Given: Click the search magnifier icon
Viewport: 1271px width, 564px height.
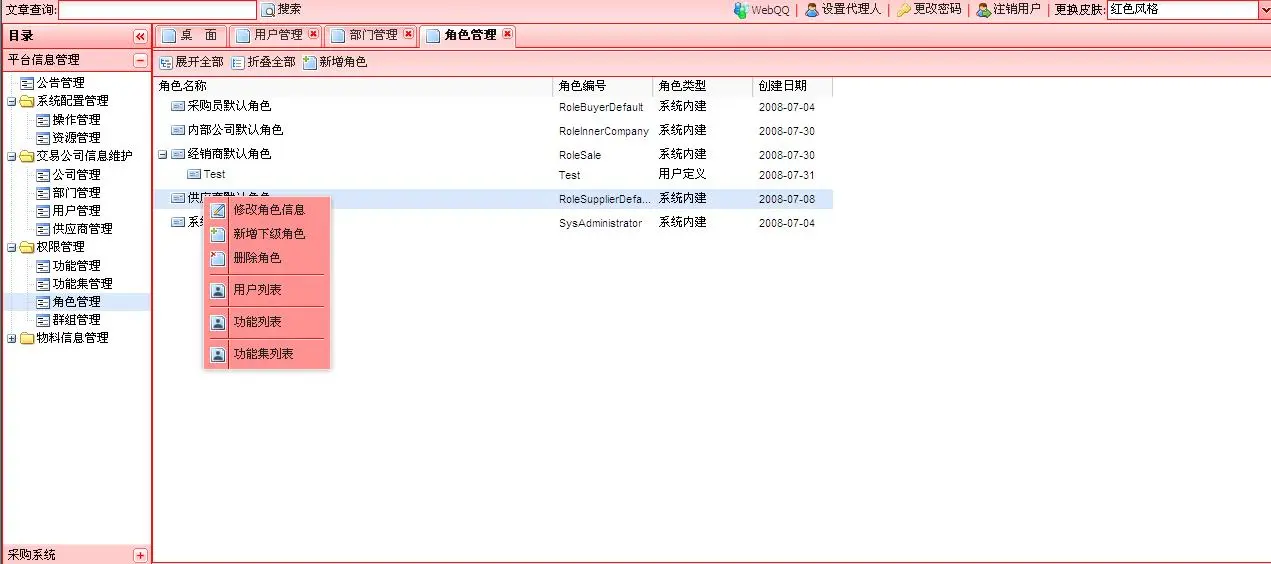Looking at the screenshot, I should [268, 10].
